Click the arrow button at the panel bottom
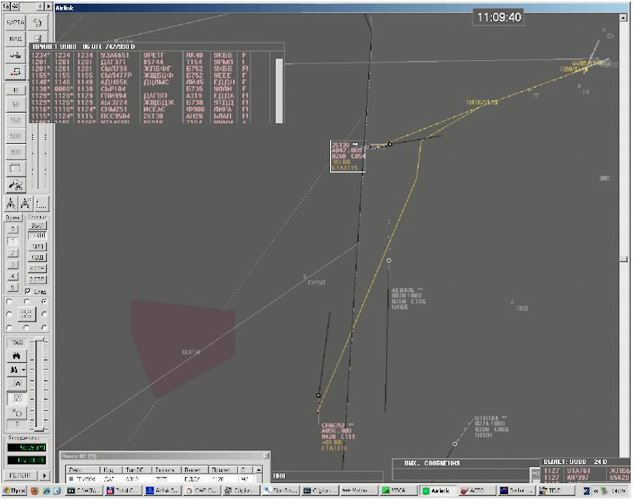The width and height of the screenshot is (634, 500). click(44, 475)
